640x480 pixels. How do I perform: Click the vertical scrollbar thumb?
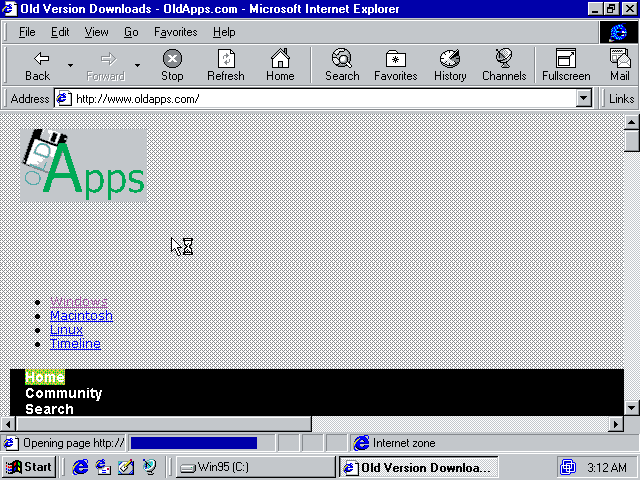click(x=631, y=140)
